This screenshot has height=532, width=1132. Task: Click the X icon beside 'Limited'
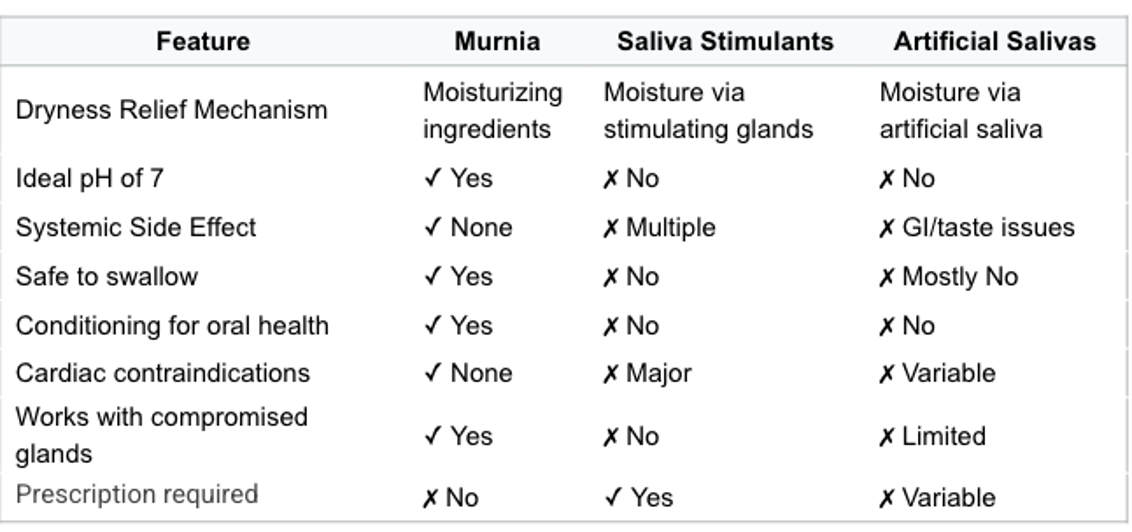(x=886, y=437)
